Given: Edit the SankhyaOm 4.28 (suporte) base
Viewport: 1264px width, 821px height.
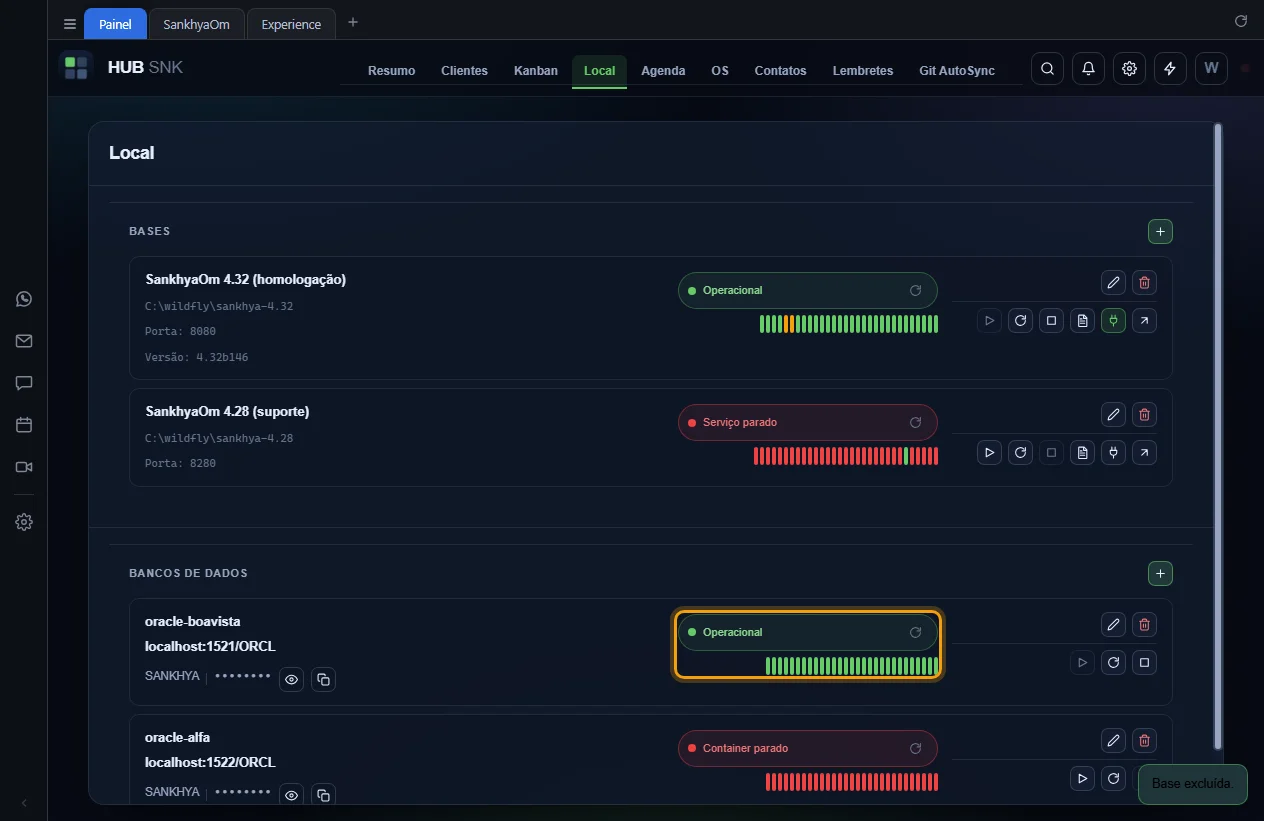Looking at the screenshot, I should tap(1113, 414).
